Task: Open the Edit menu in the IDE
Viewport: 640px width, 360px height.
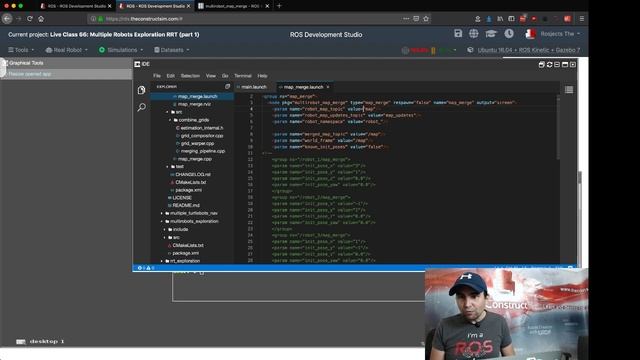Action: coord(170,76)
